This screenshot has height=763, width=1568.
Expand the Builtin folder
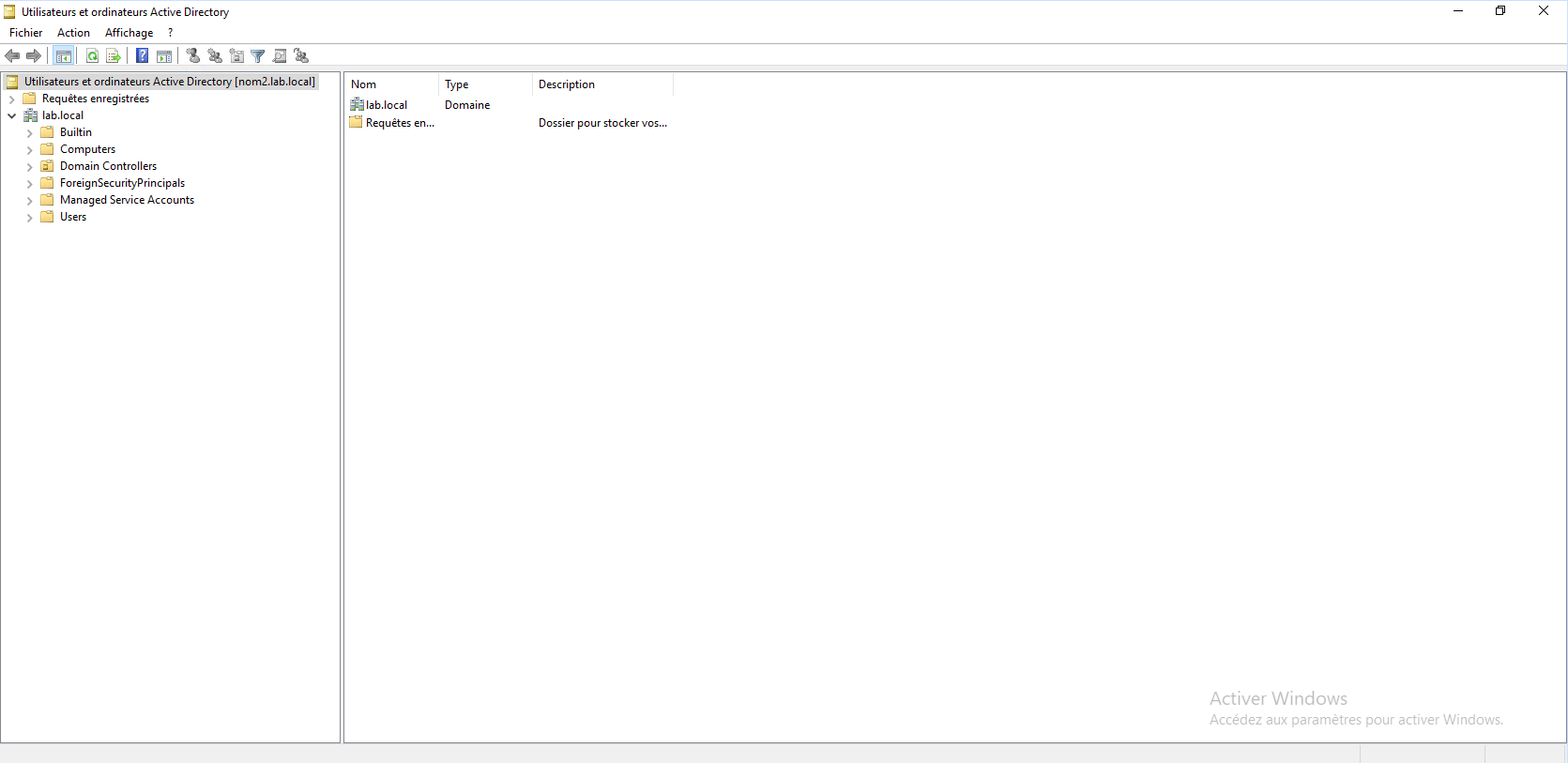29,133
